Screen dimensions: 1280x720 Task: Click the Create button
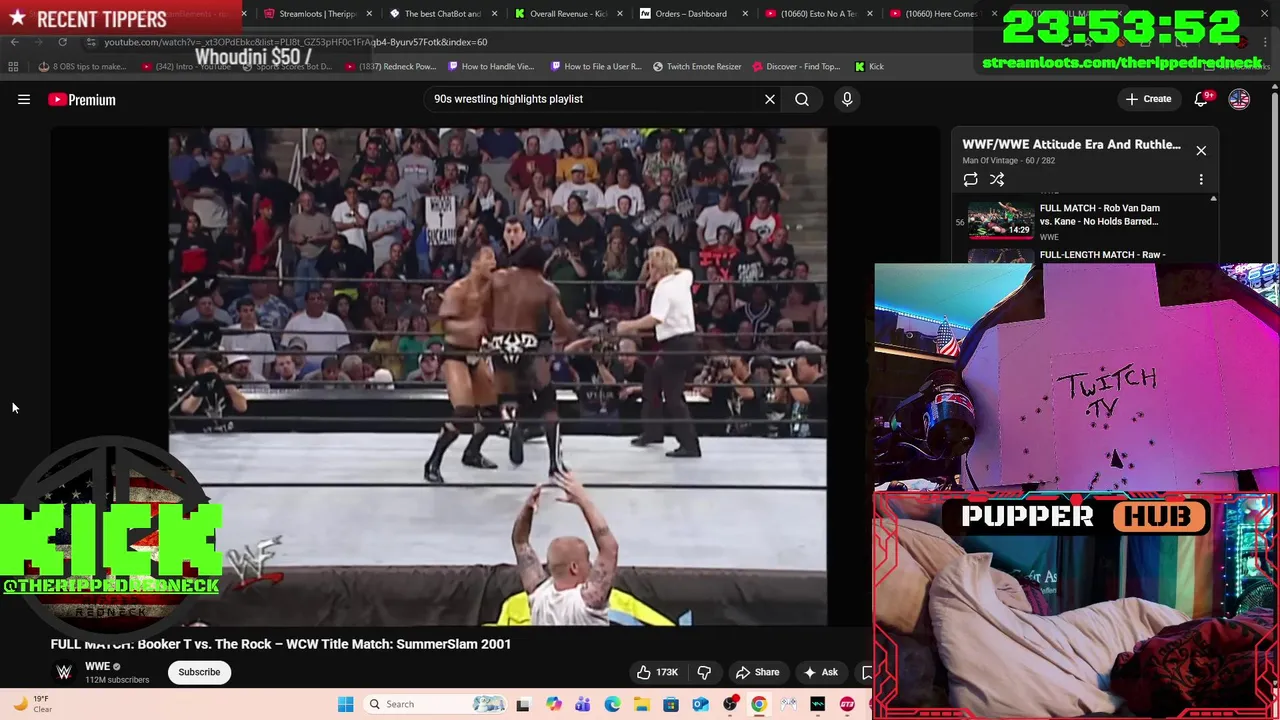[1148, 99]
